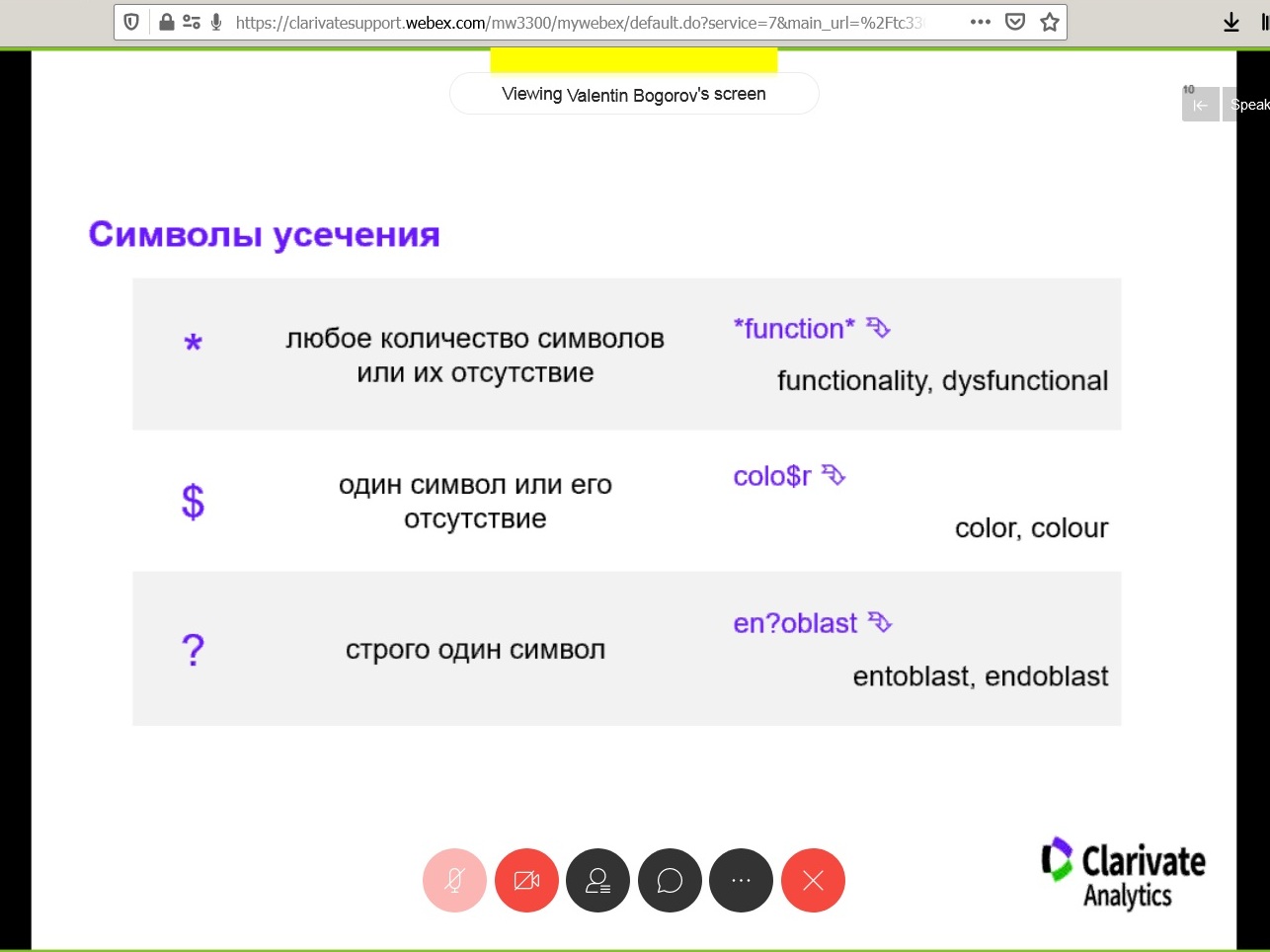
Task: Turn on the video camera
Action: (x=526, y=880)
